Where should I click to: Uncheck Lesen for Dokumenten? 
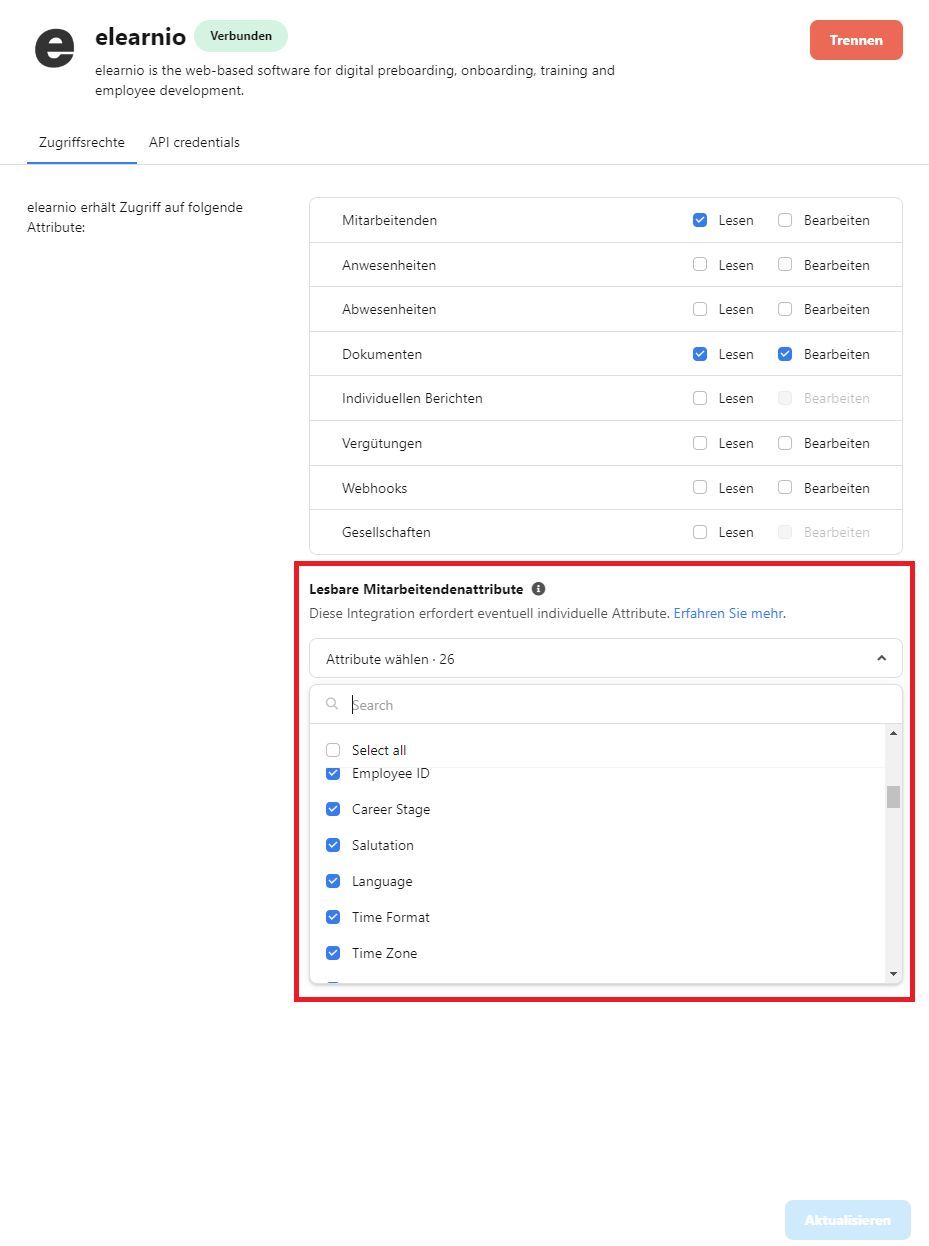(x=700, y=354)
